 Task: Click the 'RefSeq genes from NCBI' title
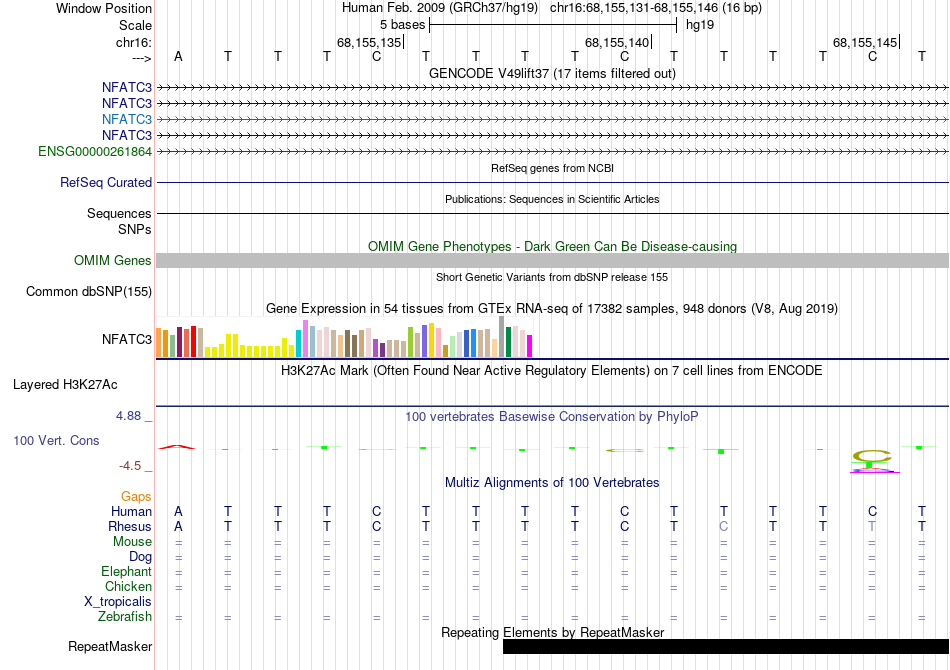[x=552, y=168]
